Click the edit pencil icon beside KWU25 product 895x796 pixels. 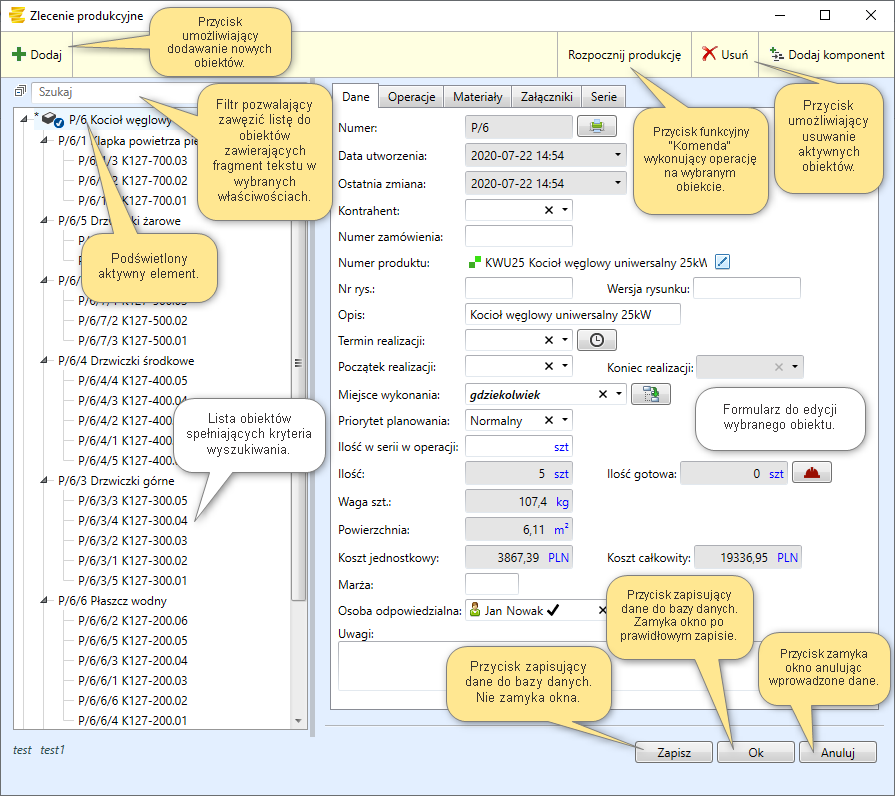point(723,262)
